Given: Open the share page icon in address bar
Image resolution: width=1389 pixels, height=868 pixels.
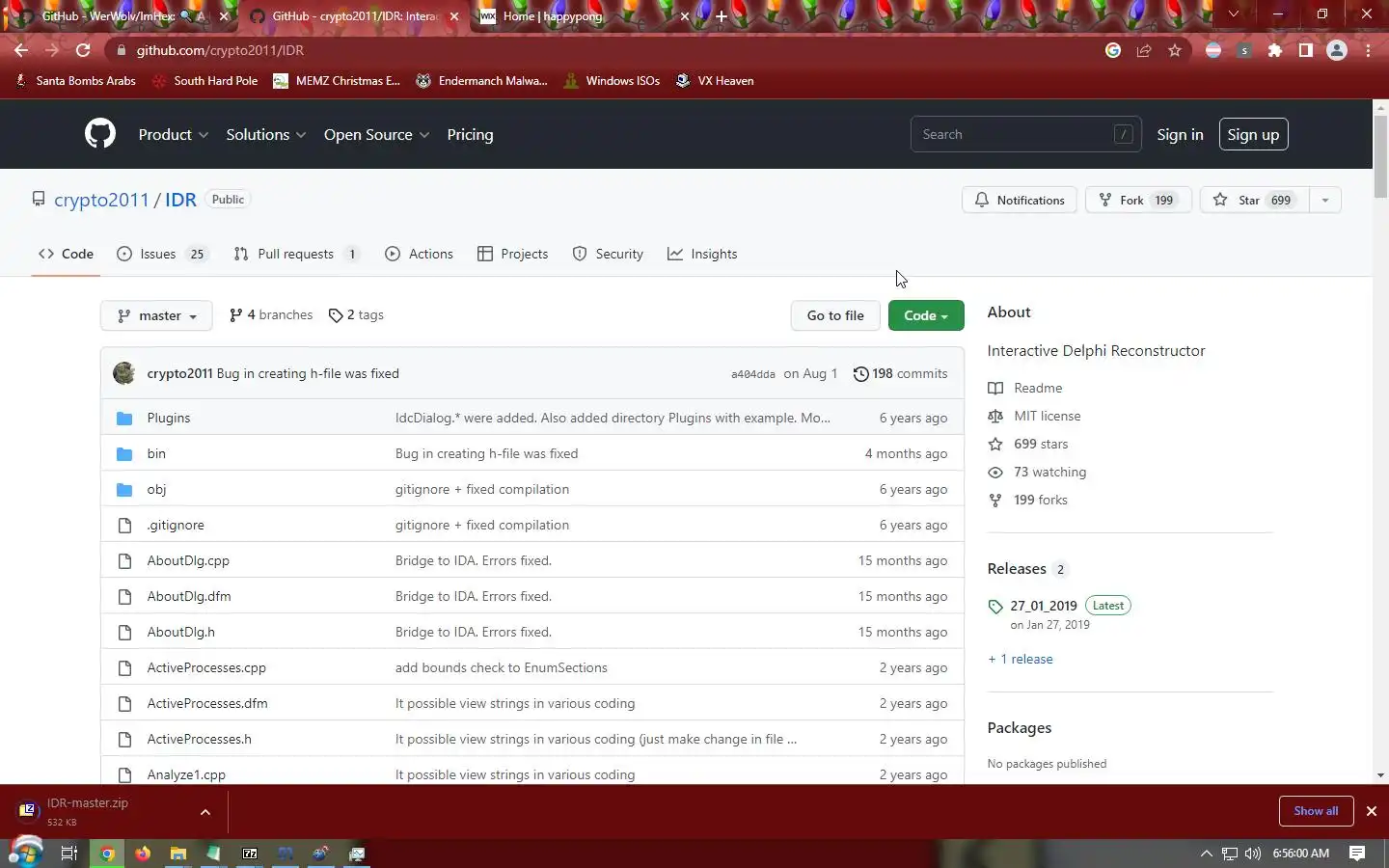Looking at the screenshot, I should [x=1144, y=50].
